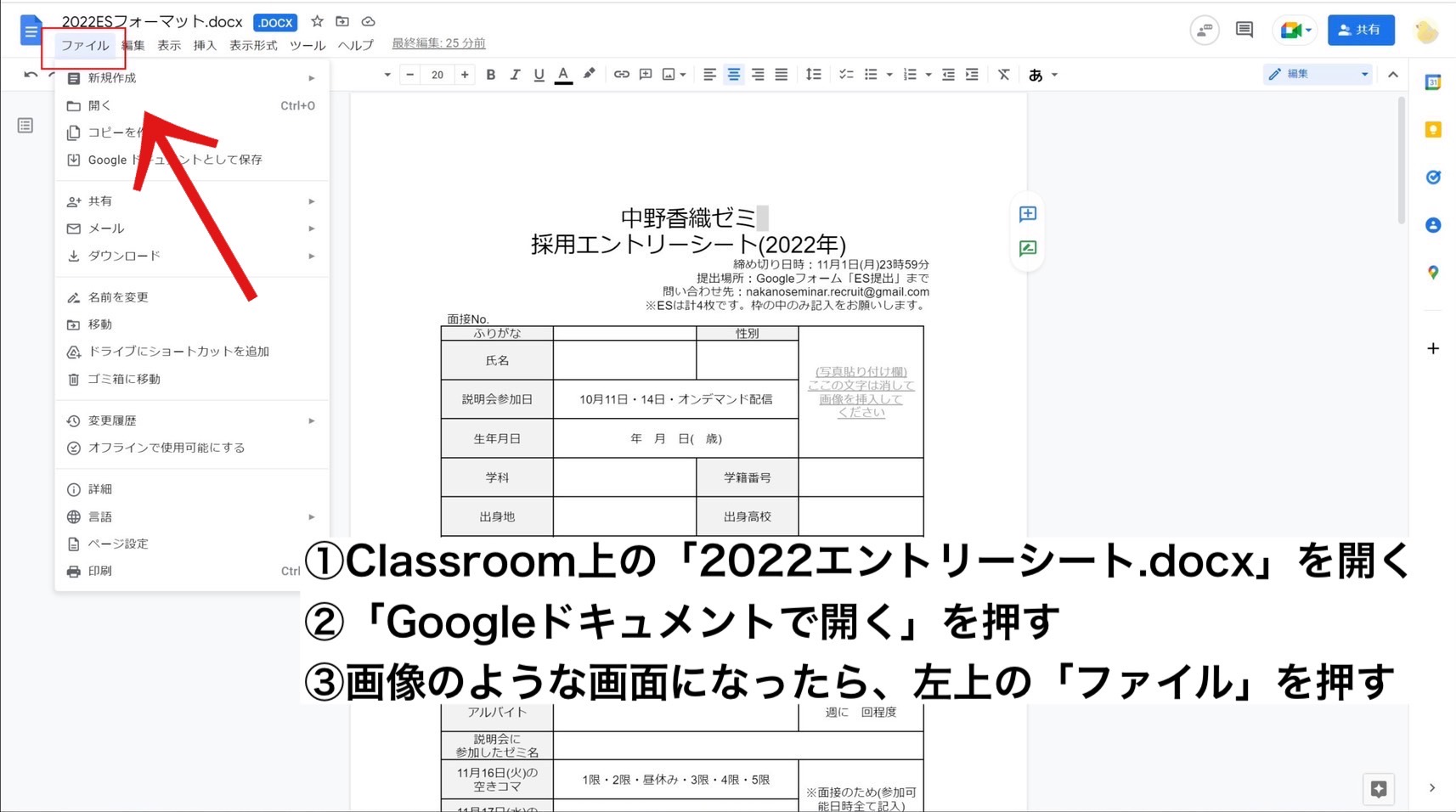Image resolution: width=1456 pixels, height=812 pixels.
Task: Align text right
Action: pyautogui.click(x=758, y=75)
